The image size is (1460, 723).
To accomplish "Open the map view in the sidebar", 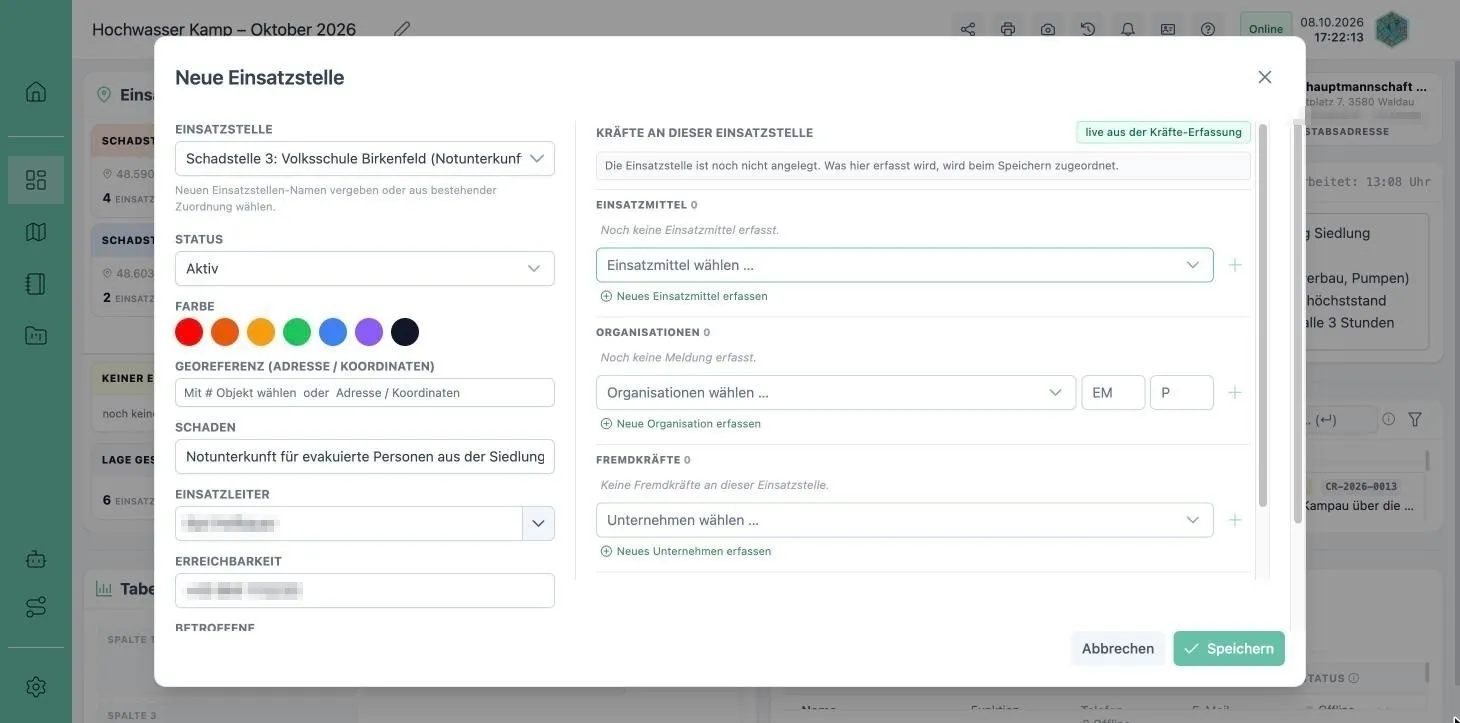I will click(x=36, y=232).
